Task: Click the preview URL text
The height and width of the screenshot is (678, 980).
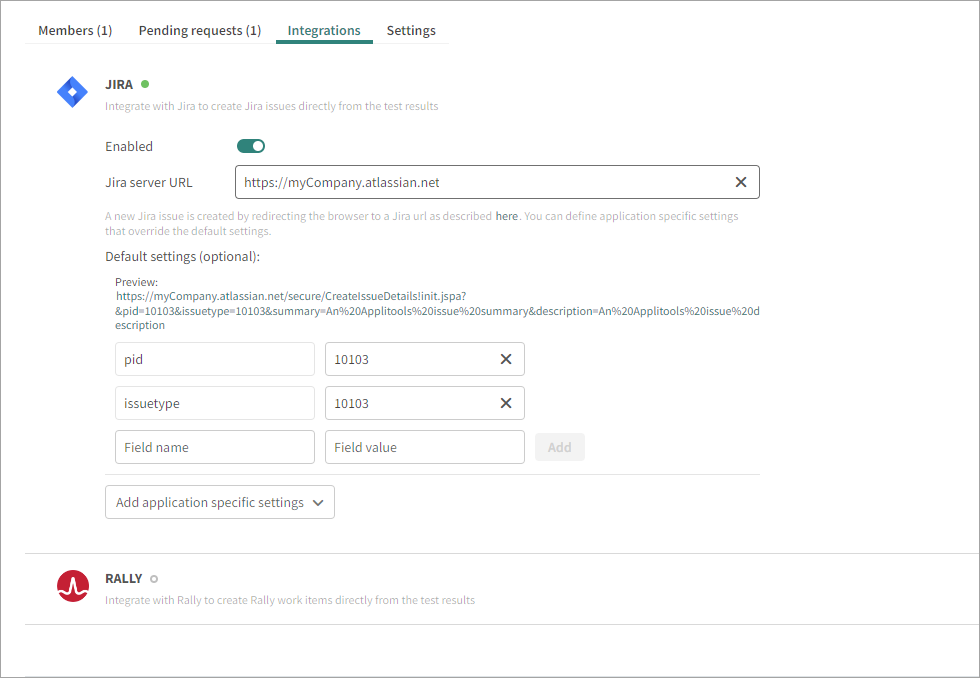Action: (437, 311)
